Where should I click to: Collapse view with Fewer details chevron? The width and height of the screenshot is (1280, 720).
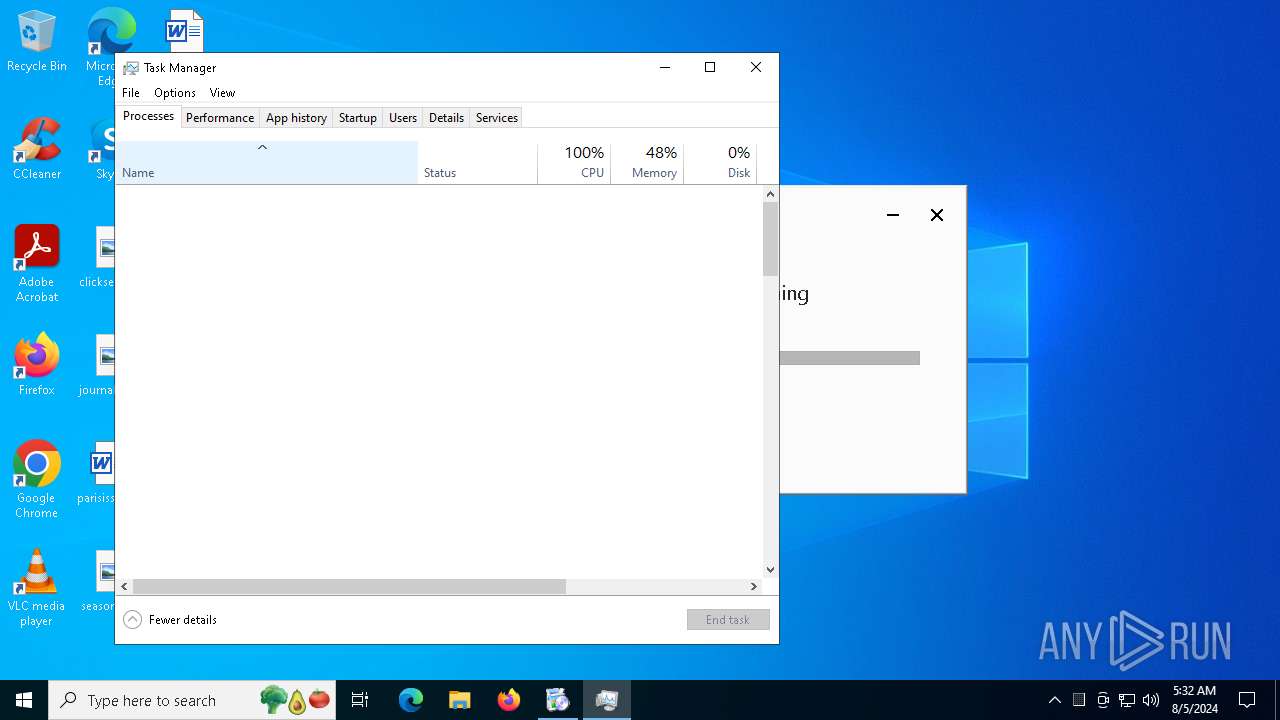point(132,620)
